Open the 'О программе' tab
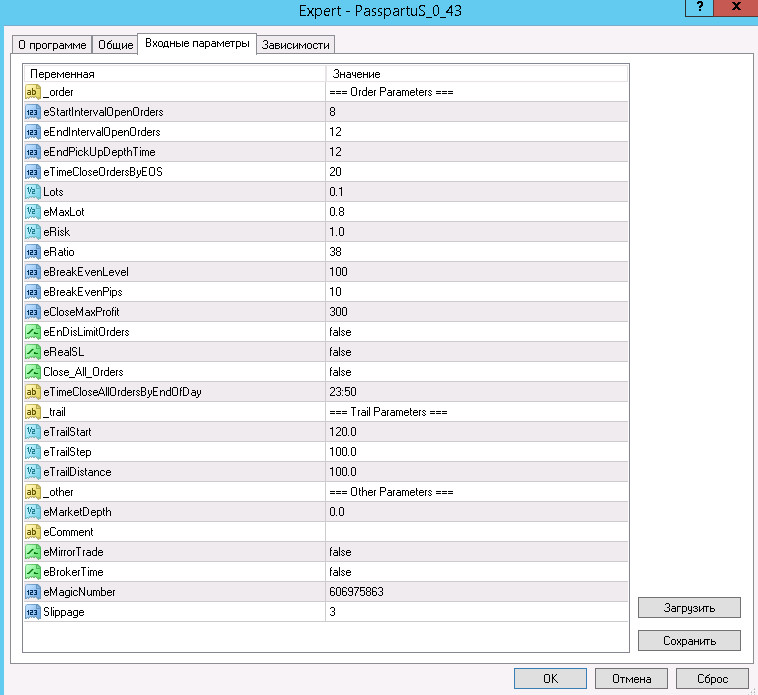This screenshot has height=695, width=758. (x=52, y=45)
